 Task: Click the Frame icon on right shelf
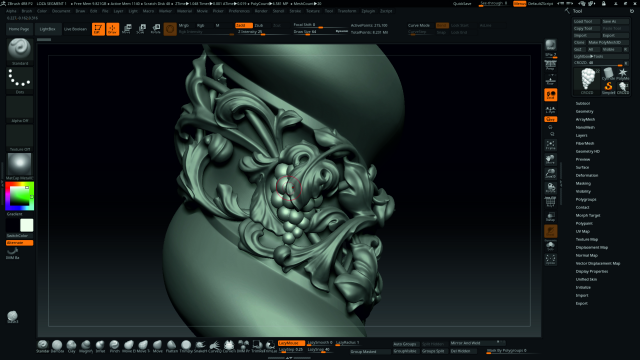551,145
